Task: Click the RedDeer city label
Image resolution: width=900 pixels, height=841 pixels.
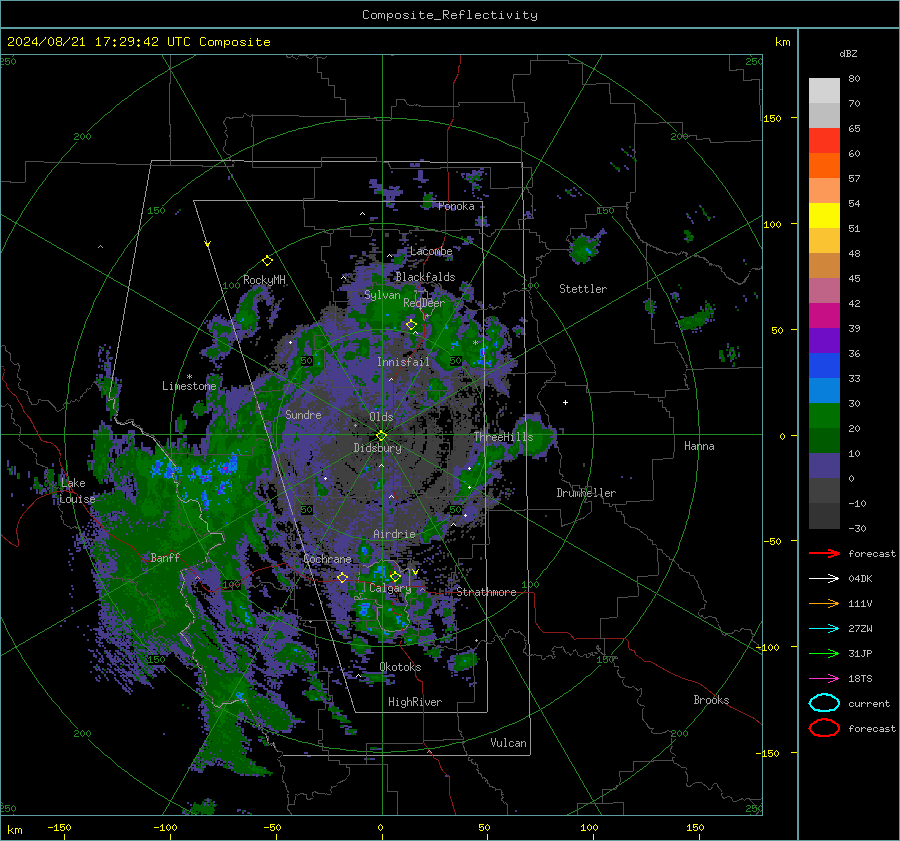Action: pyautogui.click(x=424, y=303)
